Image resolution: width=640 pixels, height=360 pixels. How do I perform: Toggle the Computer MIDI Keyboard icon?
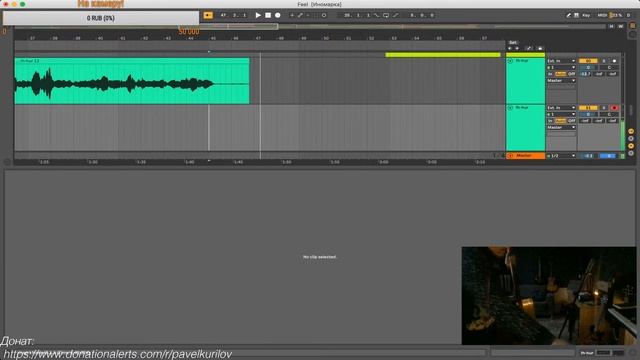click(x=576, y=15)
